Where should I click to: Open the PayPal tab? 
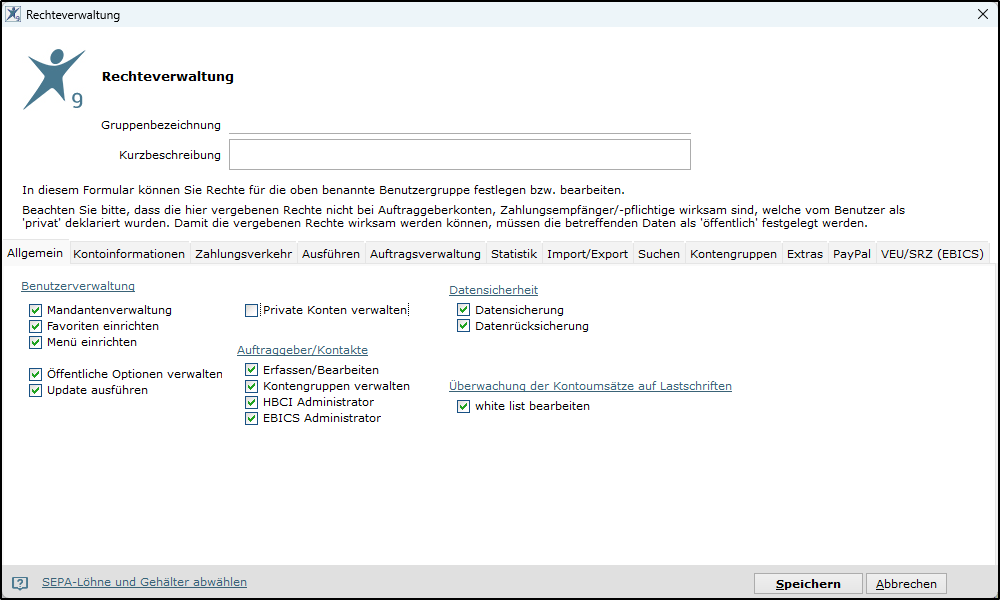(x=851, y=254)
